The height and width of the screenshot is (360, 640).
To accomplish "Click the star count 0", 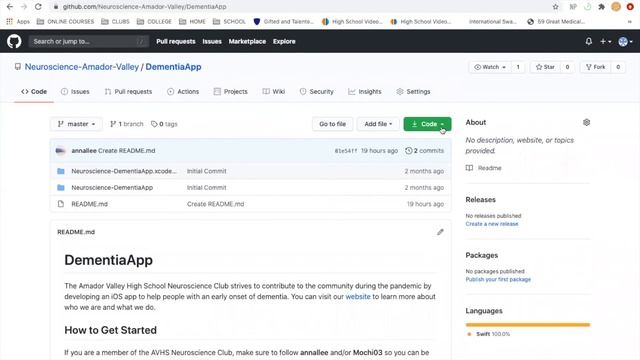I will tap(567, 67).
